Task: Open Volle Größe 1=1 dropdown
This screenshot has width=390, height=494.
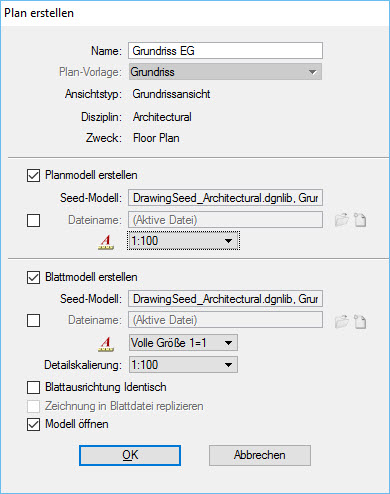Action: click(x=183, y=343)
